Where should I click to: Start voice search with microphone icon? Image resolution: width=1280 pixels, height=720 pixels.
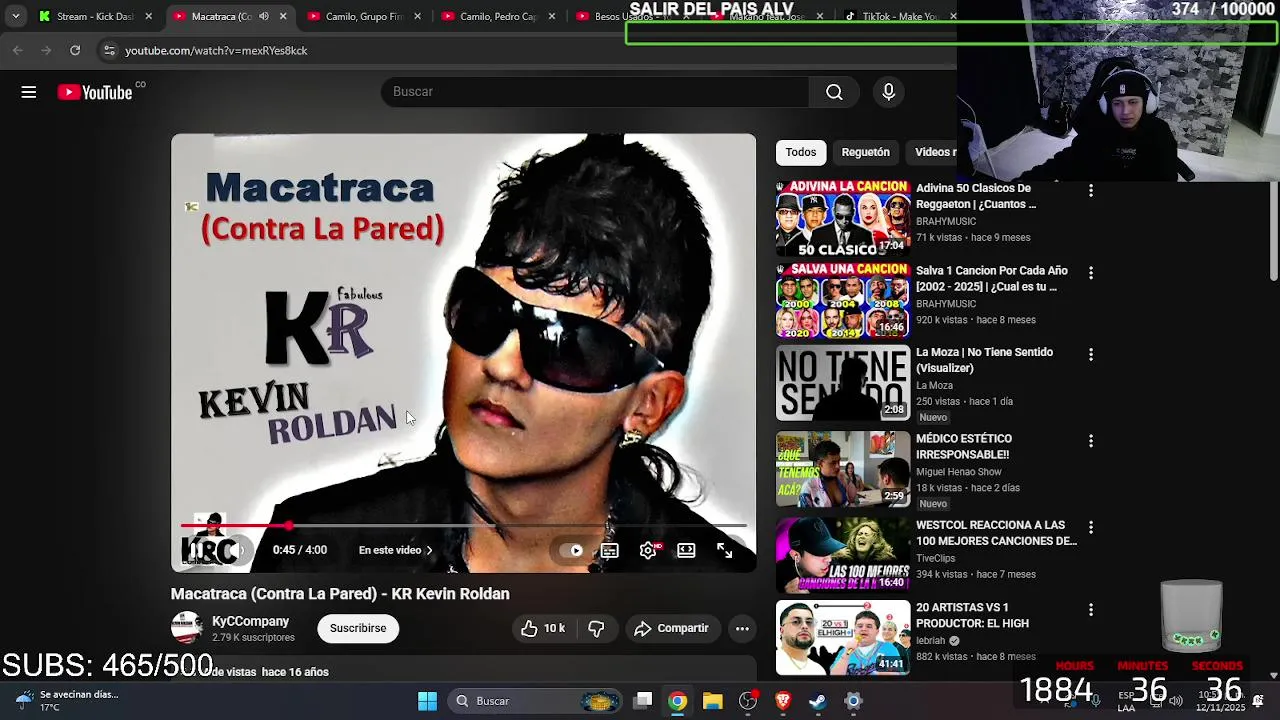888,92
